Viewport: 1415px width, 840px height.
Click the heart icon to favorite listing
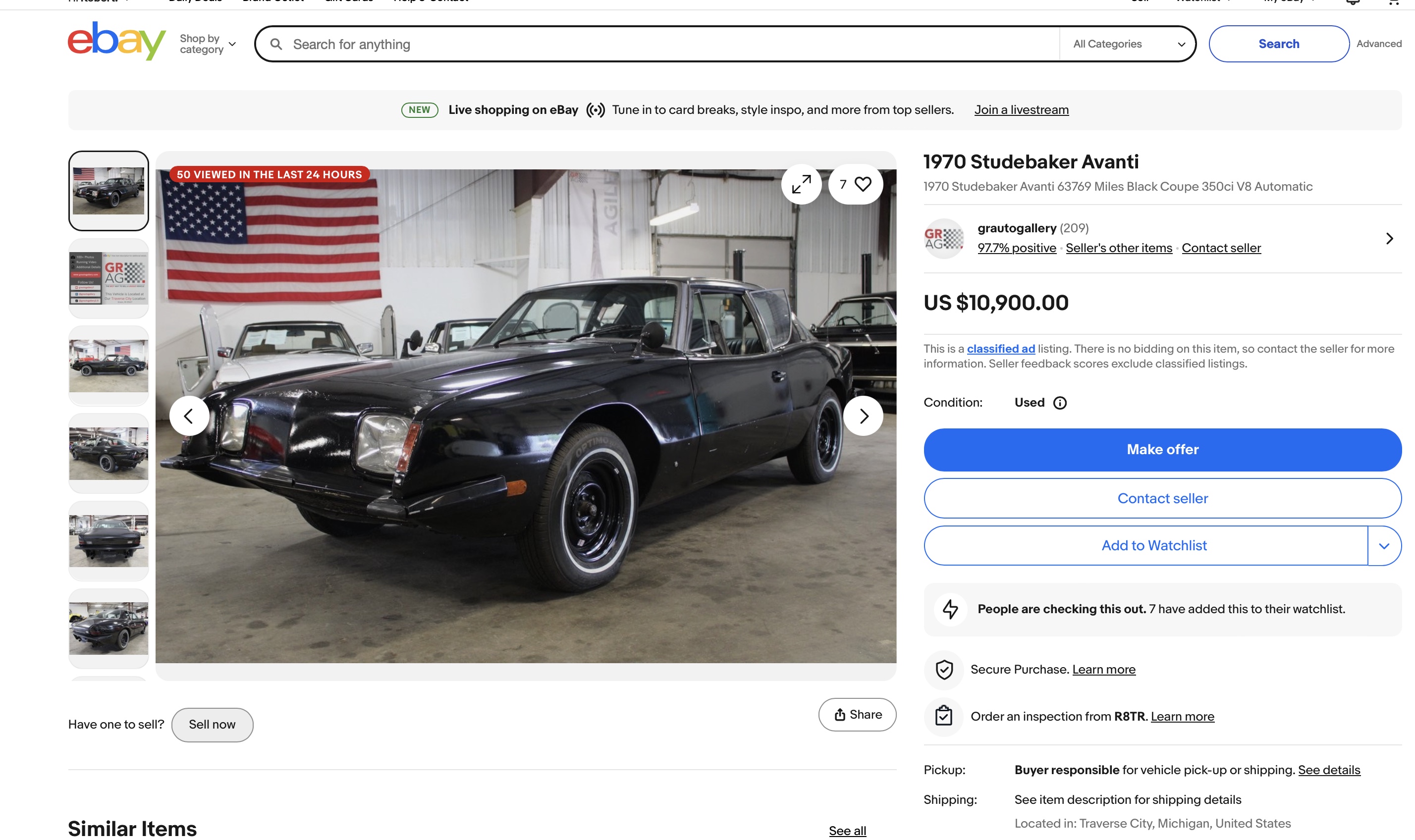(x=863, y=185)
